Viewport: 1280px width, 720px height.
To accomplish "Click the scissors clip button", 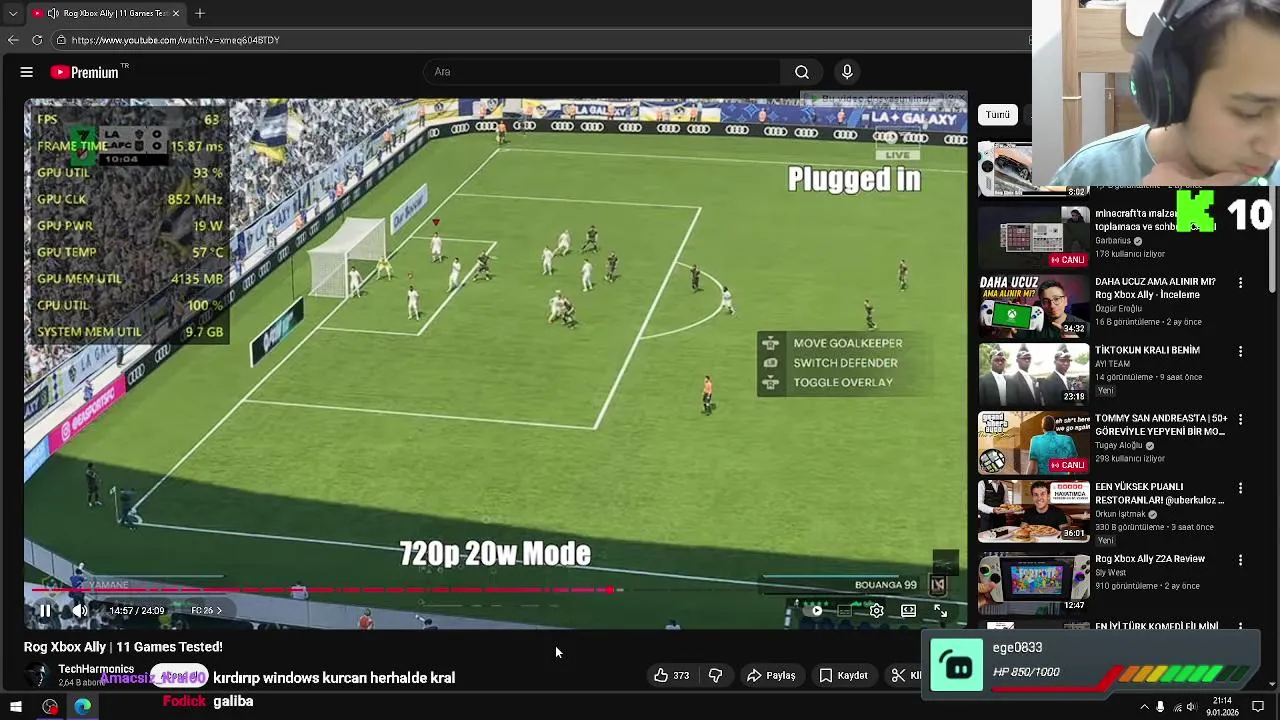I will pyautogui.click(x=898, y=676).
